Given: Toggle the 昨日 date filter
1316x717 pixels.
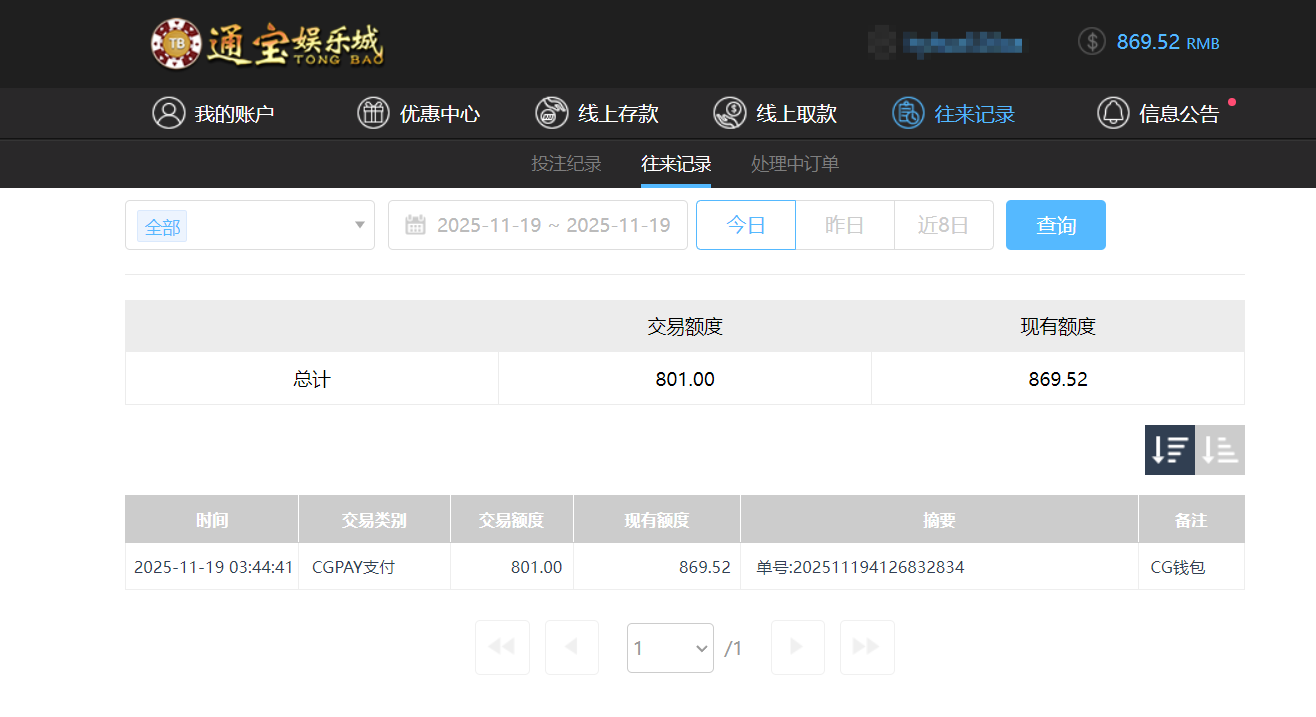Looking at the screenshot, I should (844, 225).
